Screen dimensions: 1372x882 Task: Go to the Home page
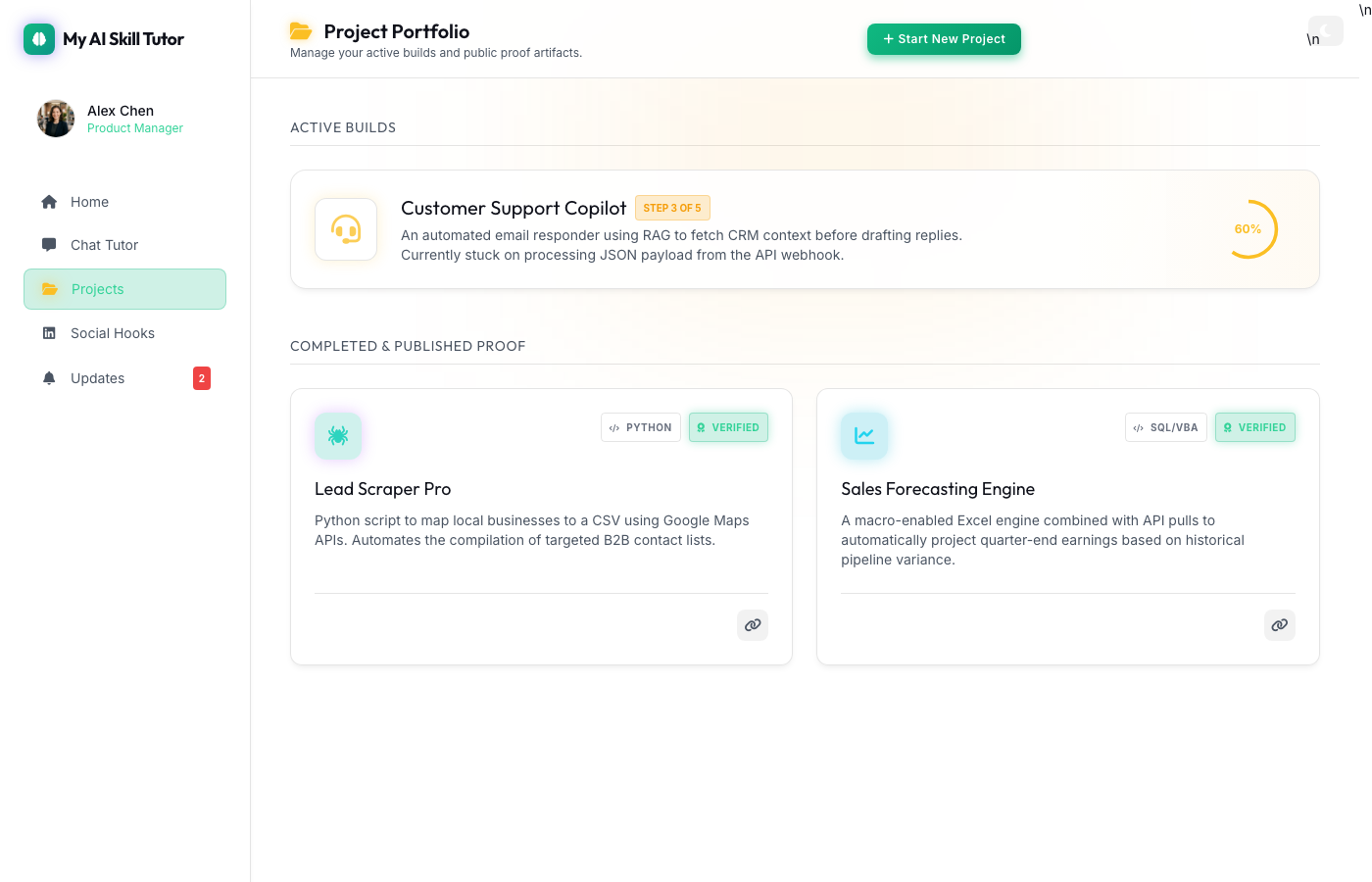tap(89, 202)
